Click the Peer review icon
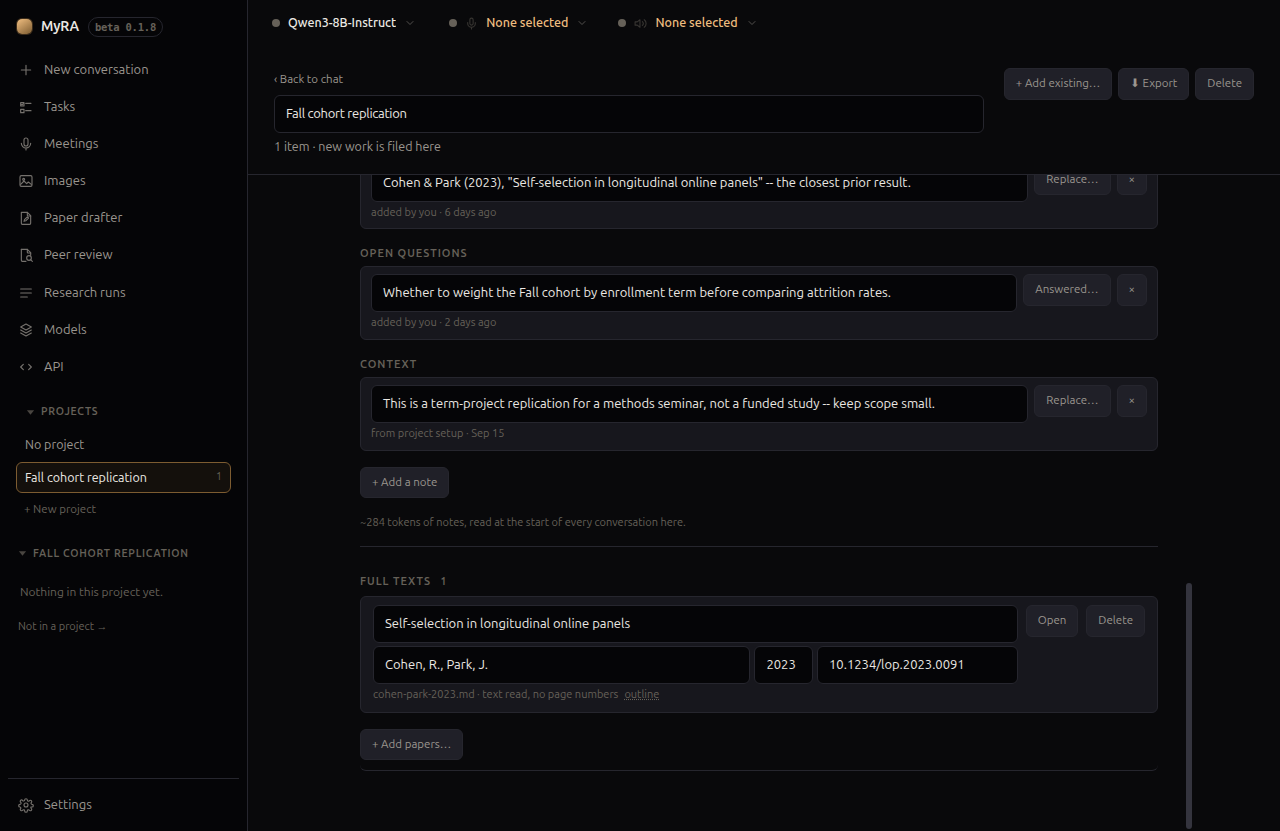 pyautogui.click(x=26, y=255)
